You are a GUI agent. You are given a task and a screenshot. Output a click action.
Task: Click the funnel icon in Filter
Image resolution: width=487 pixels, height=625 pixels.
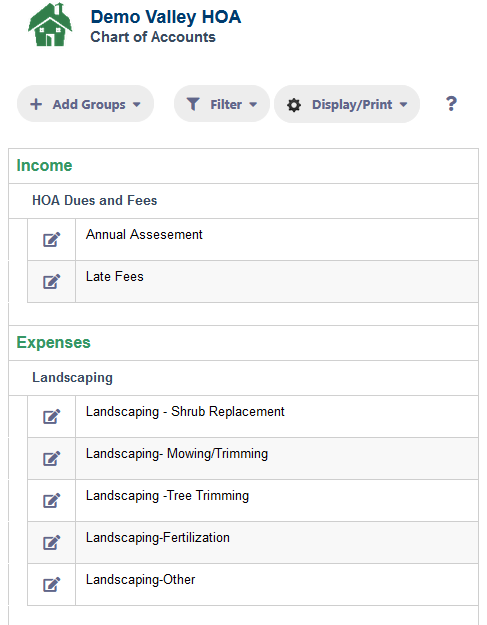[193, 104]
